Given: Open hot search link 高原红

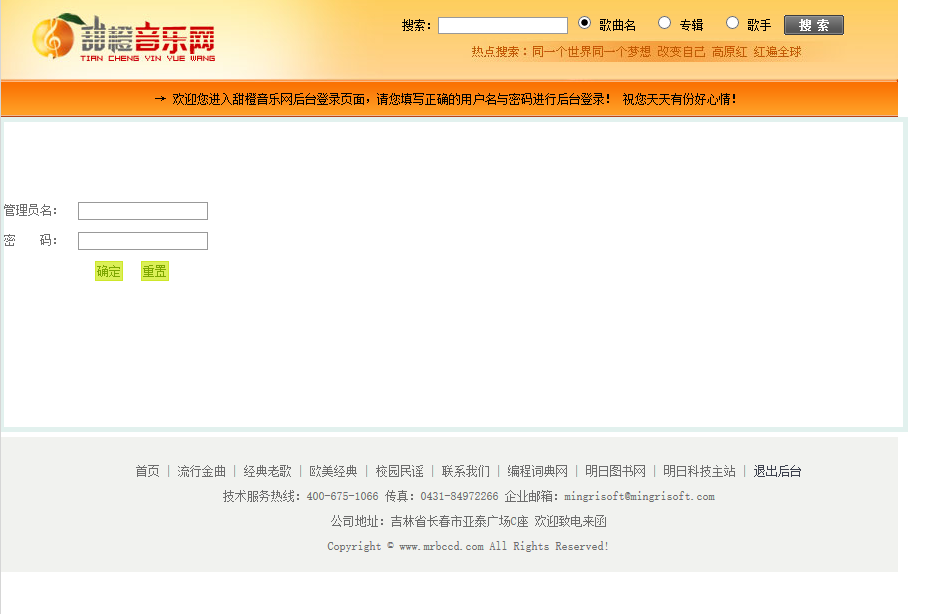Looking at the screenshot, I should pyautogui.click(x=729, y=52).
